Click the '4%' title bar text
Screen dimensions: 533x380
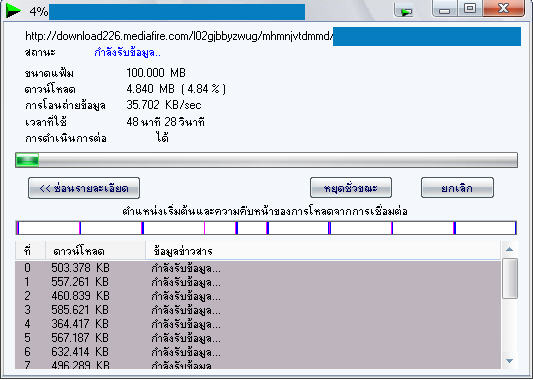pyautogui.click(x=38, y=12)
